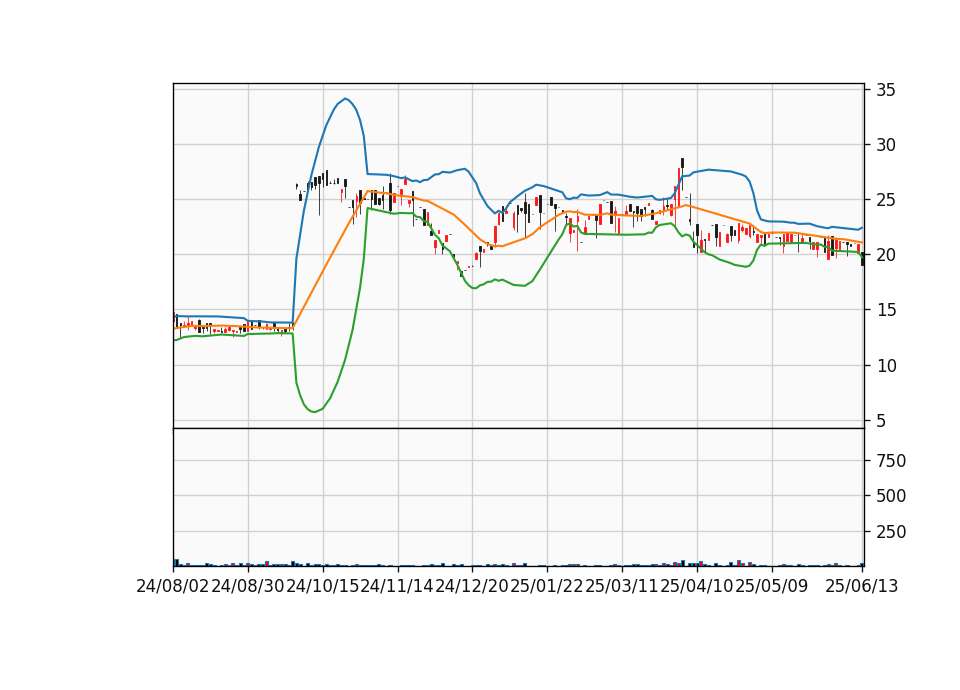
Task: Click the 24/08/02 date label
Action: [173, 586]
